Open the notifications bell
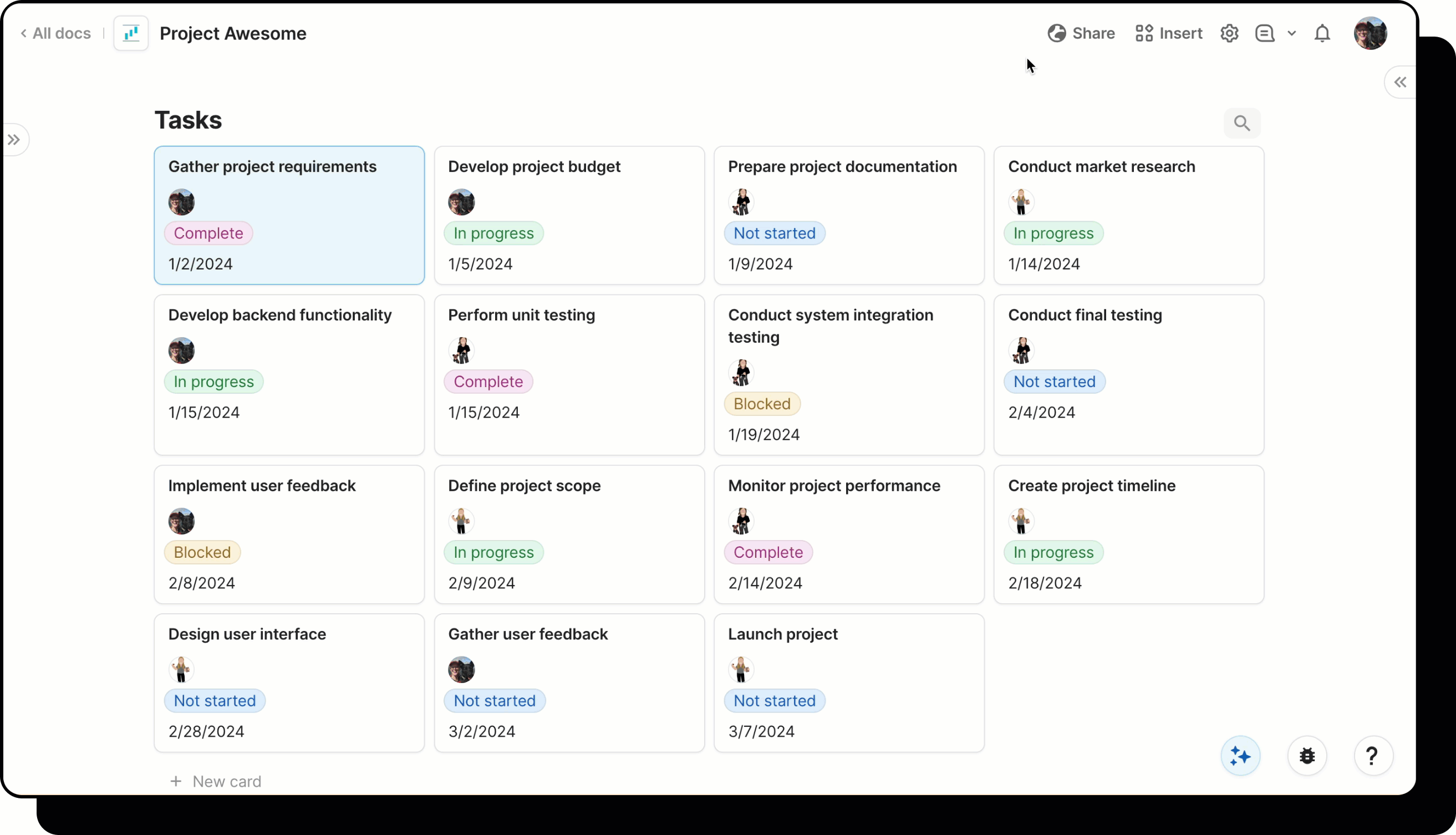1456x835 pixels. 1322,33
